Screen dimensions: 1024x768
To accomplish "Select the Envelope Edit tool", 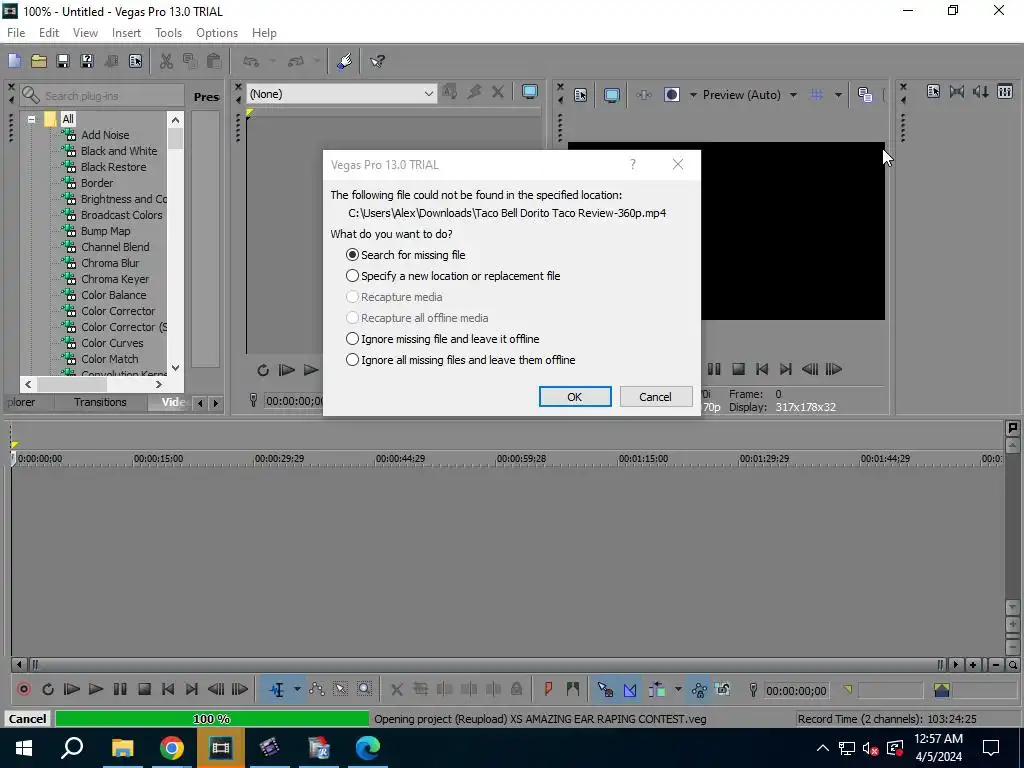I will coord(317,690).
